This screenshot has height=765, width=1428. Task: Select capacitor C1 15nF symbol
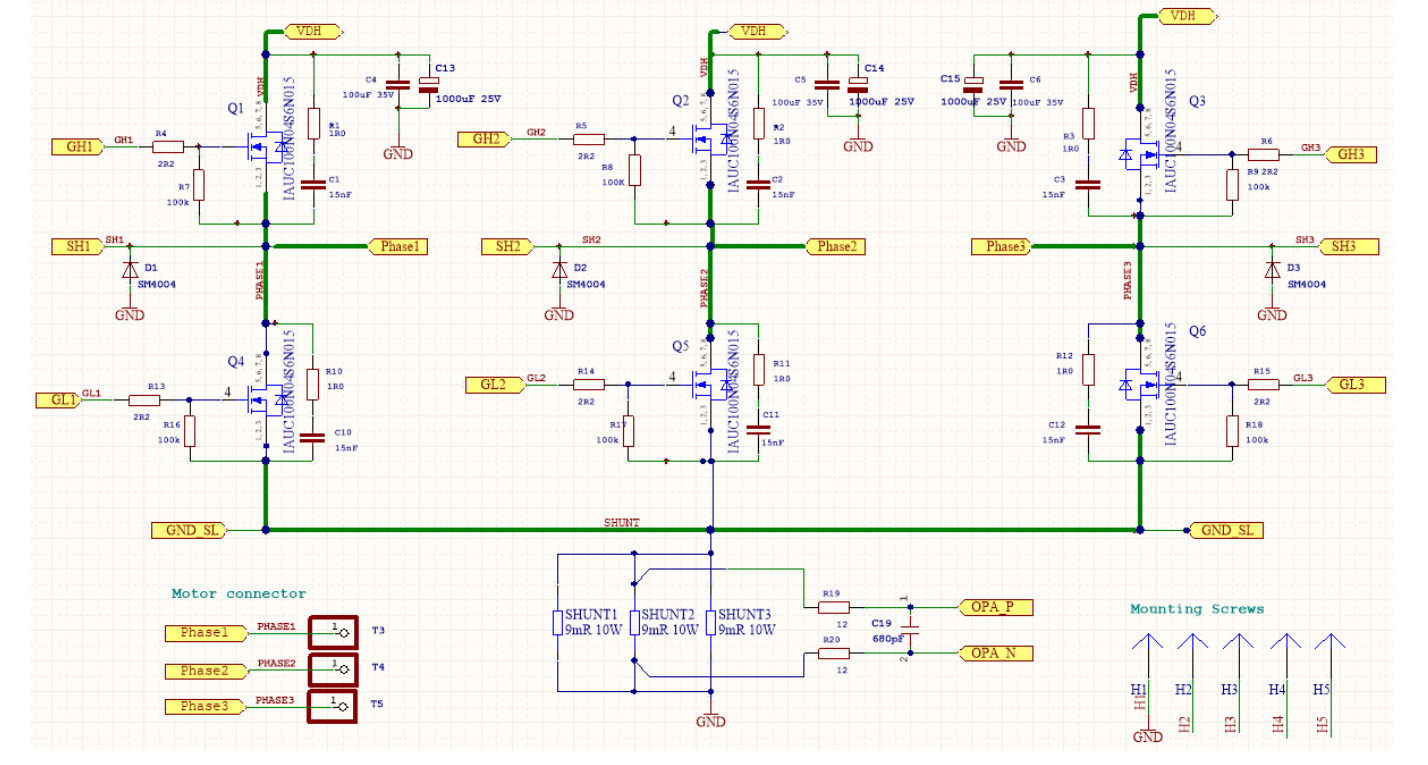pos(313,183)
